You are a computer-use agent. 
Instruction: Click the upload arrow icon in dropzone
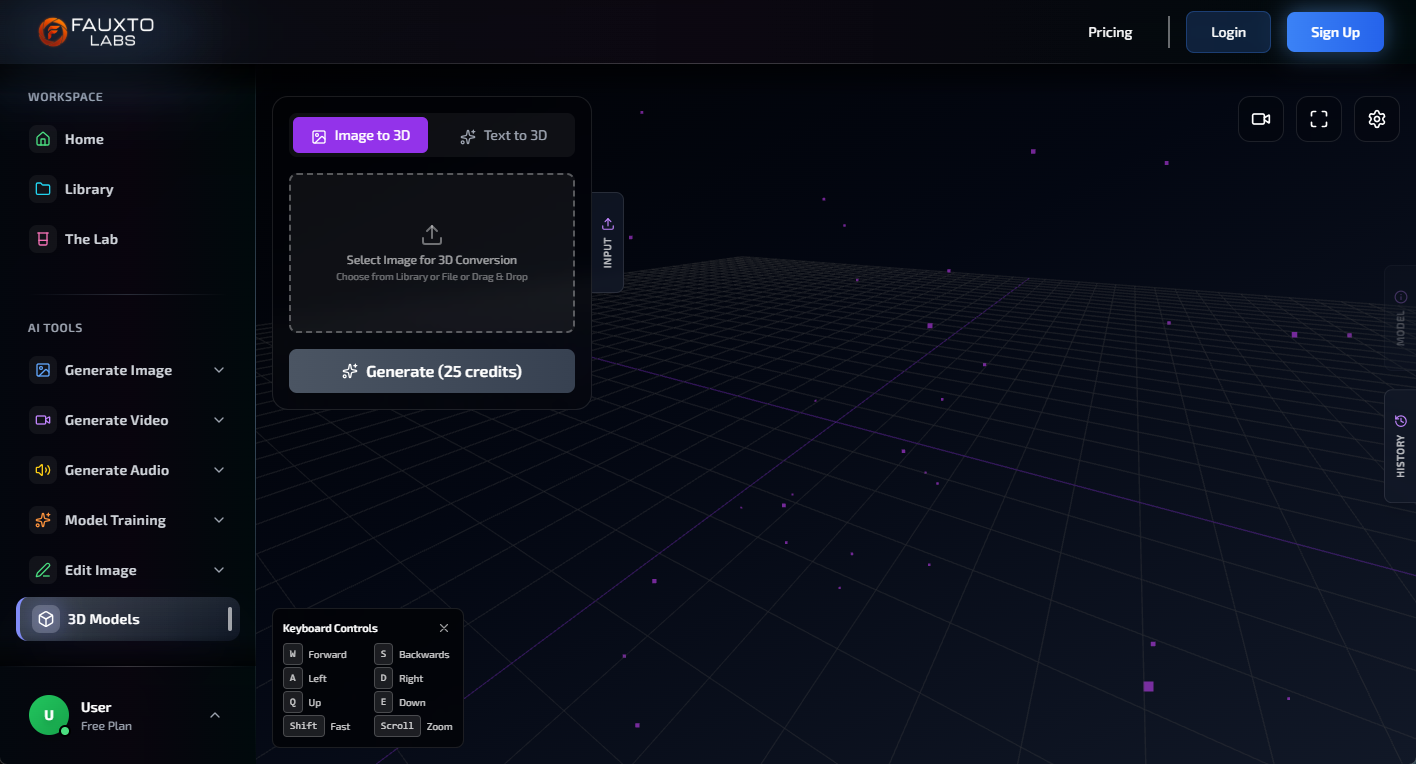(432, 235)
